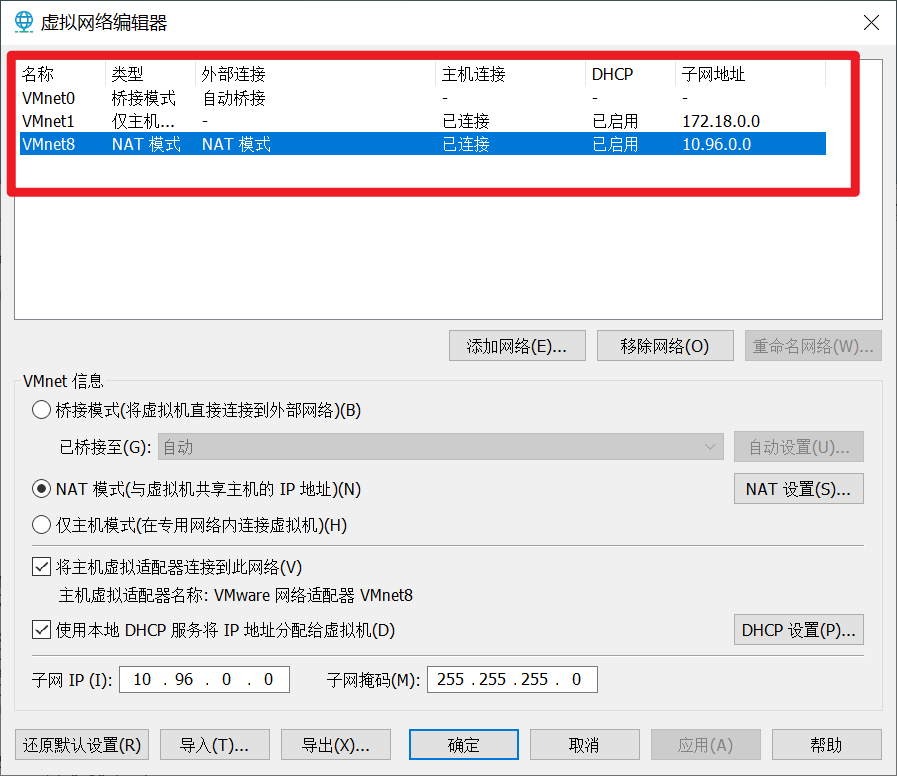Image resolution: width=897 pixels, height=776 pixels.
Task: Open DHCP 设置 dialog
Action: 798,630
